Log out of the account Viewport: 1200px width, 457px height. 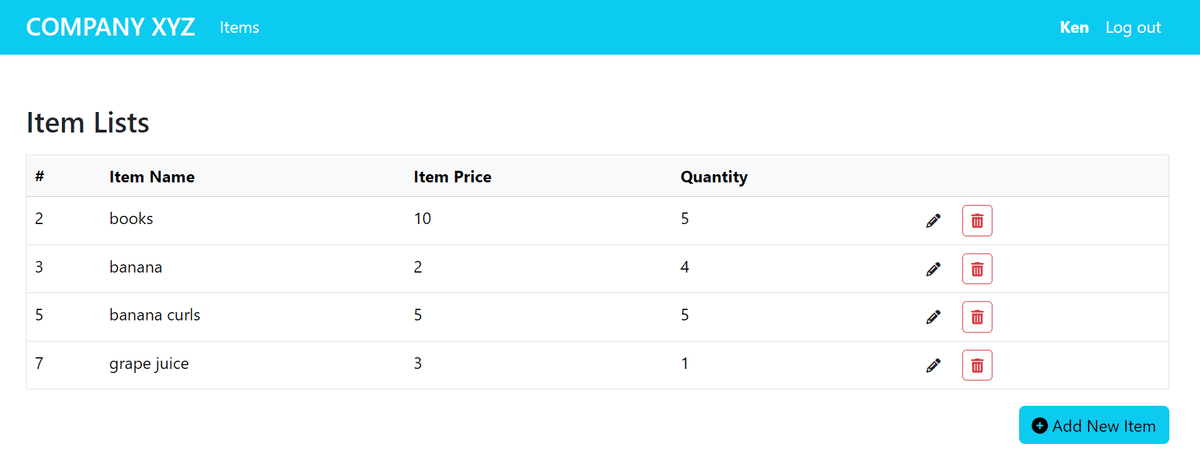click(x=1133, y=27)
